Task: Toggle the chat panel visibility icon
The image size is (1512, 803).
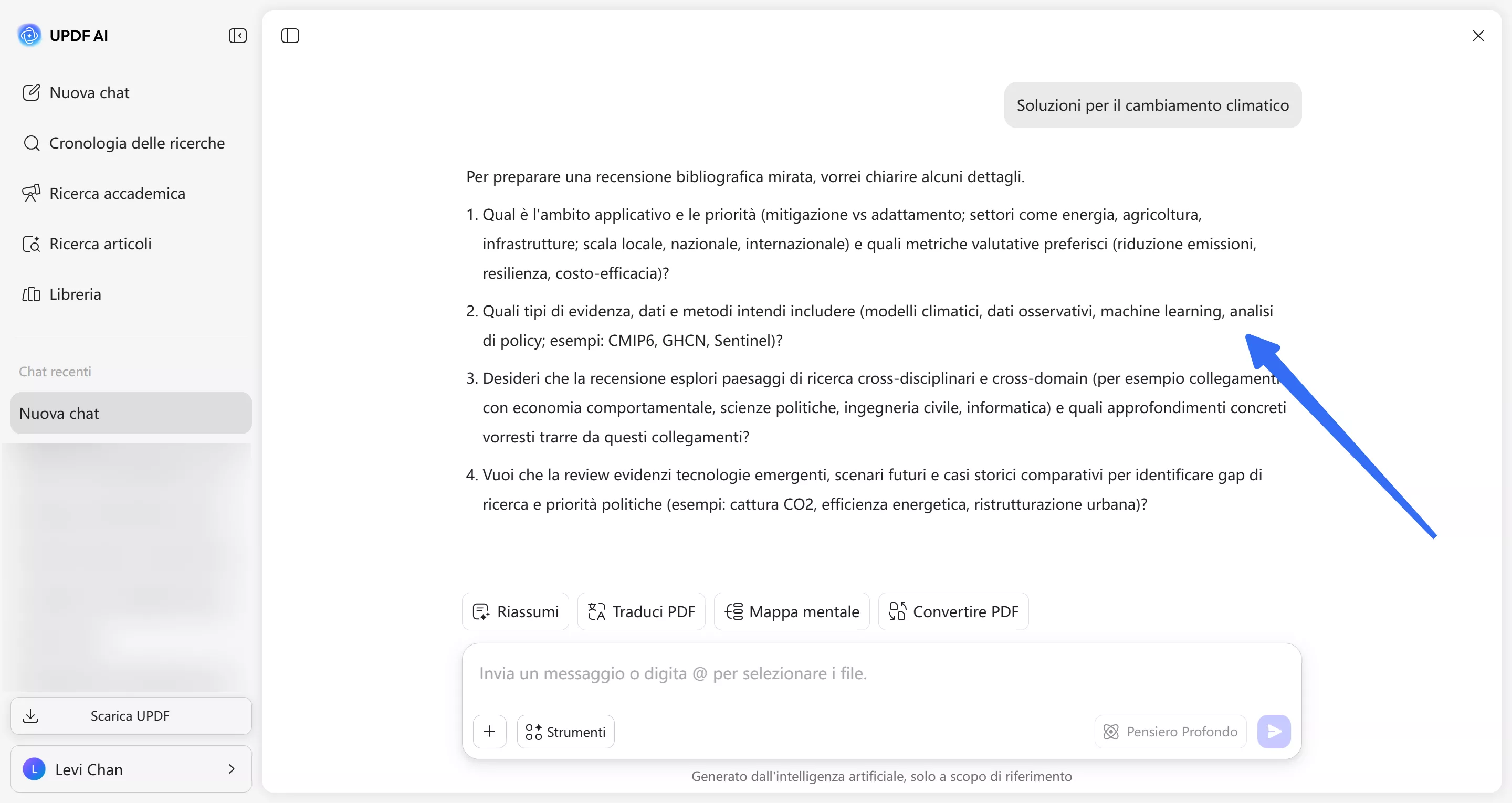Action: tap(290, 36)
